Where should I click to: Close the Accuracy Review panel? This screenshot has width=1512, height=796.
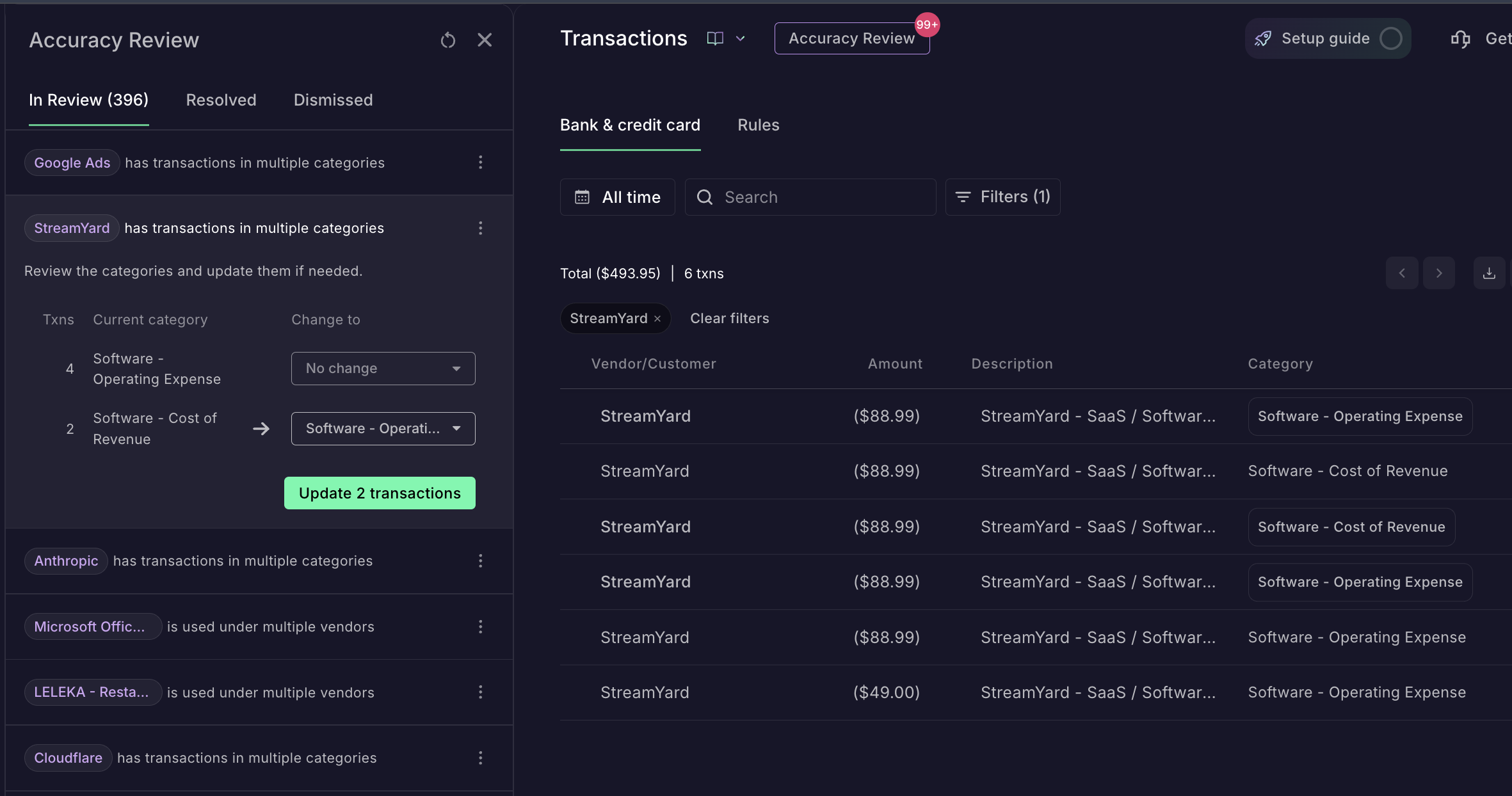coord(485,40)
